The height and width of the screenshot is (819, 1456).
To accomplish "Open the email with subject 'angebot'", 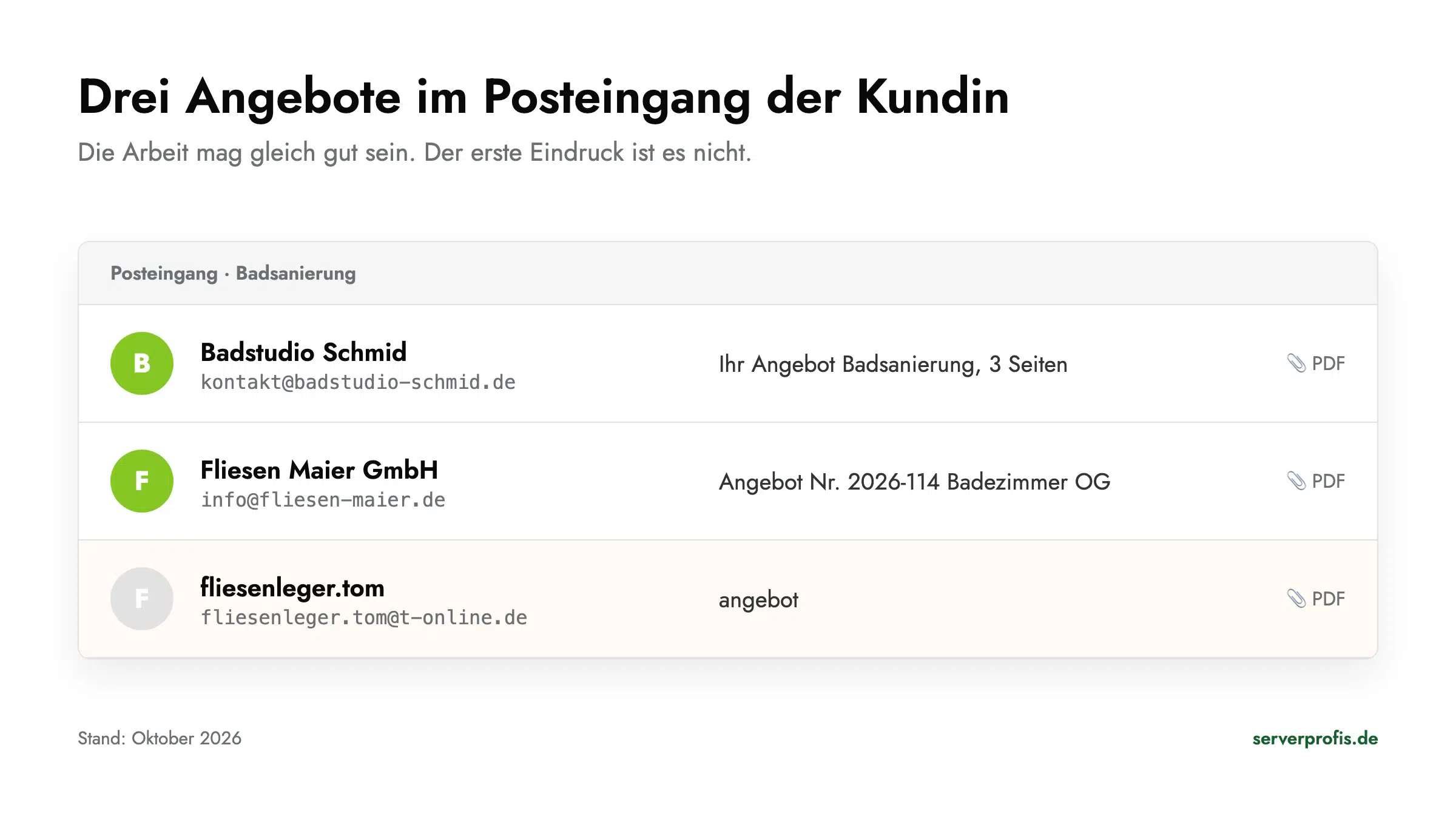I will coord(758,600).
